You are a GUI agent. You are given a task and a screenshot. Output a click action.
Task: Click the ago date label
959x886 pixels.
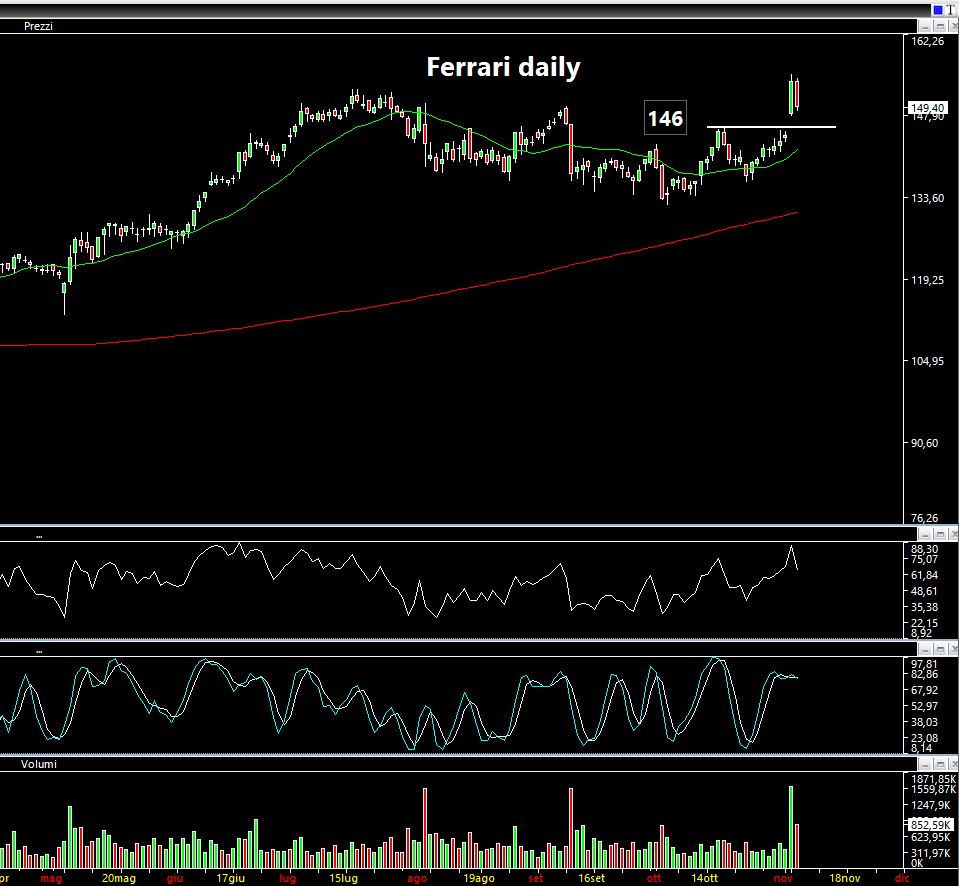coord(417,879)
